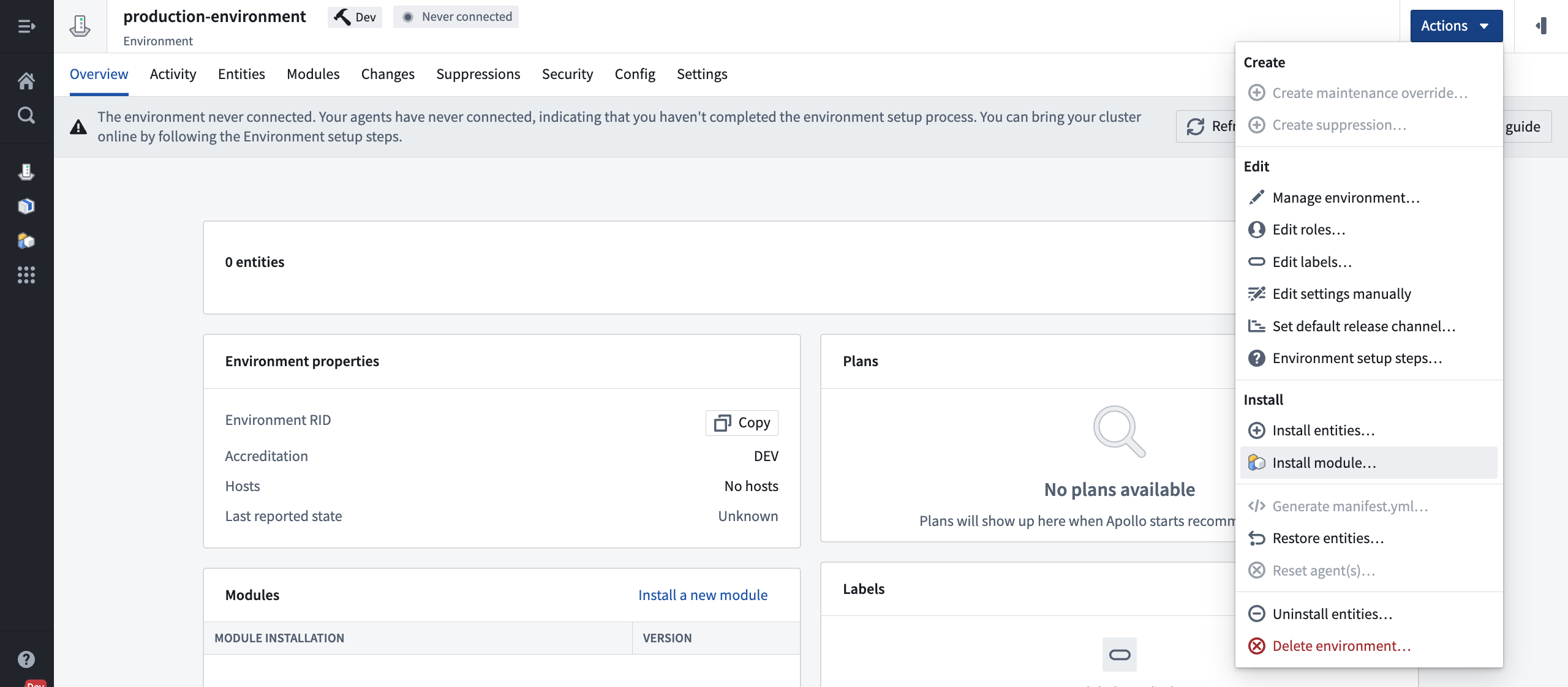Click the warning triangle icon in banner
The image size is (1568, 687).
(x=78, y=127)
